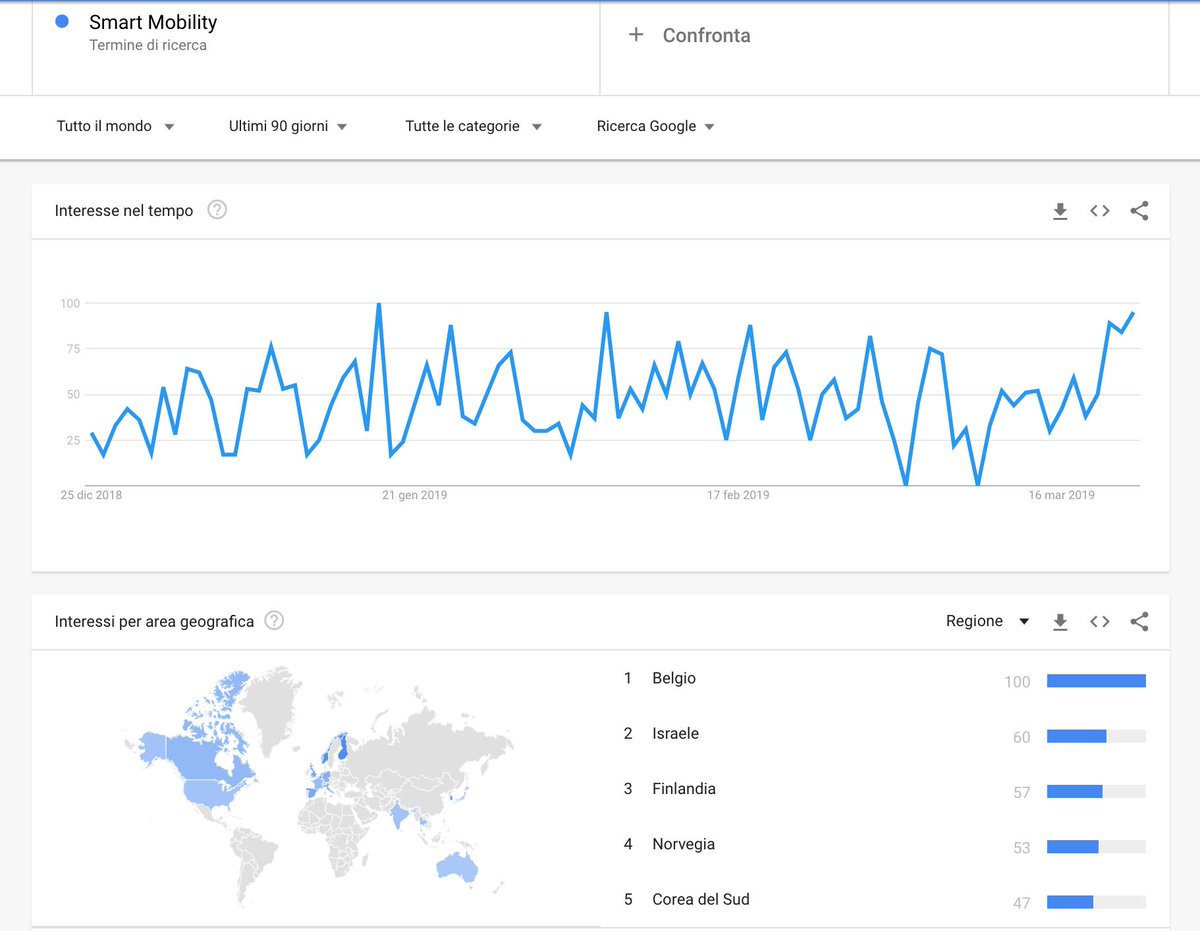
Task: Share the Interesse nel tempo chart
Action: [1139, 211]
